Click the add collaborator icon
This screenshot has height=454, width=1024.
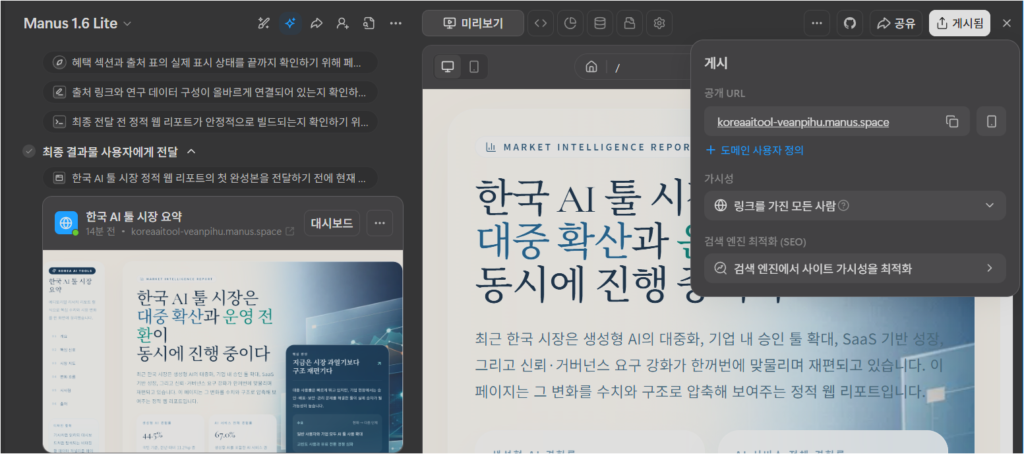343,24
